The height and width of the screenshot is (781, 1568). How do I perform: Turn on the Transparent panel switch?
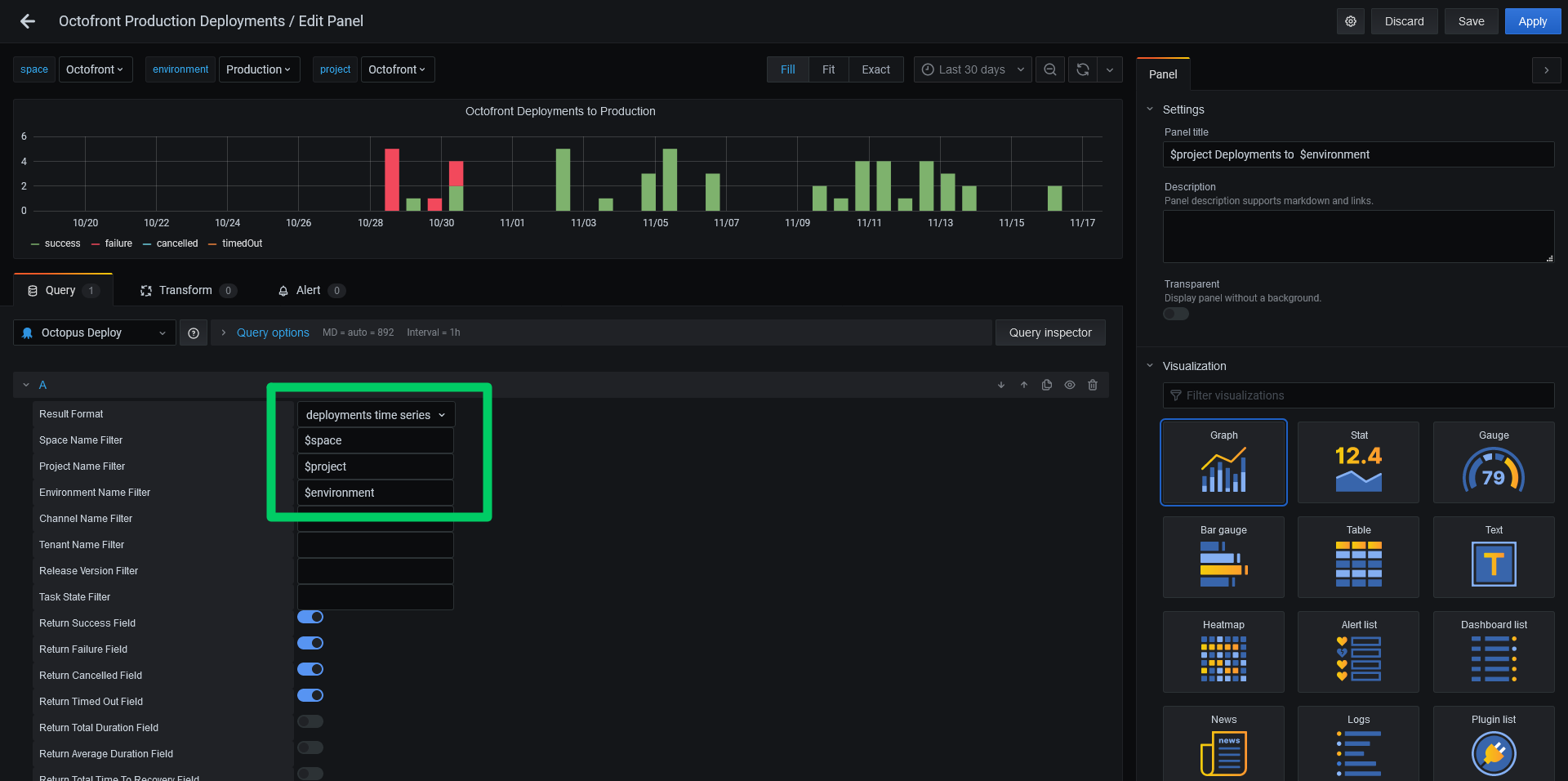1176,314
